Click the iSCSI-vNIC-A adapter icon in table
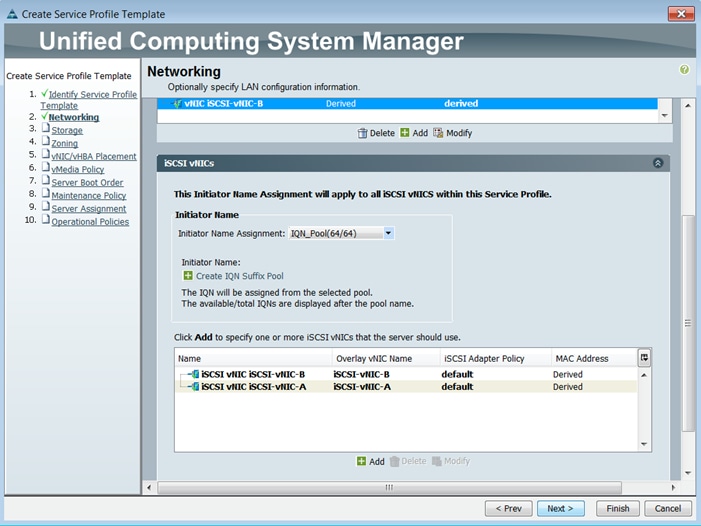 (194, 387)
